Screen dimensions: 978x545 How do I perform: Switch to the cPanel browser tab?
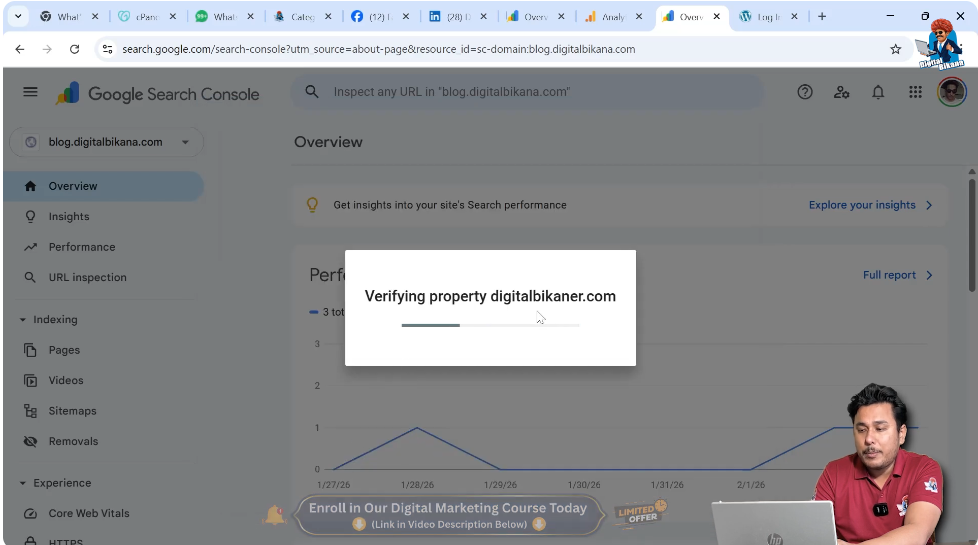coord(147,17)
